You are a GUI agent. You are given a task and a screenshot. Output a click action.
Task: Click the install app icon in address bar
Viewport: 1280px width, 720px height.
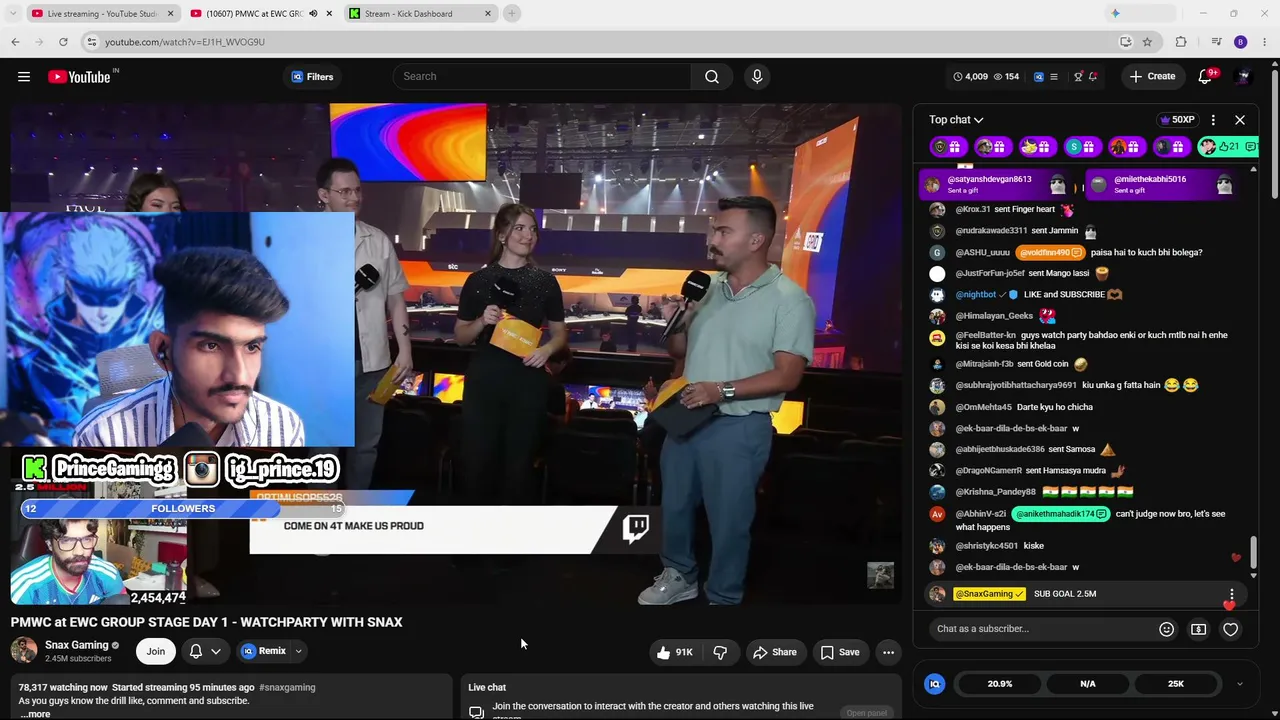click(x=1126, y=42)
